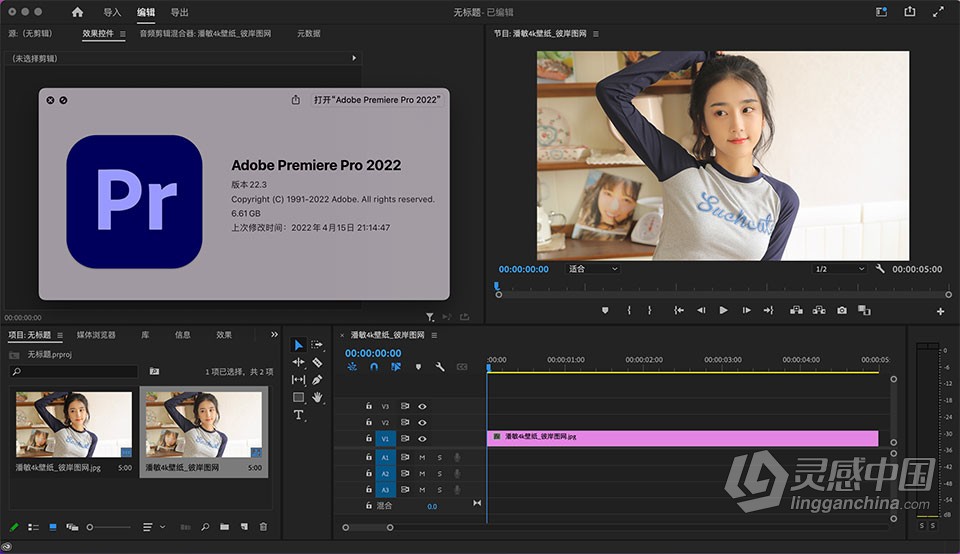Step forward one frame
Screen dimensions: 960x554
pyautogui.click(x=746, y=310)
